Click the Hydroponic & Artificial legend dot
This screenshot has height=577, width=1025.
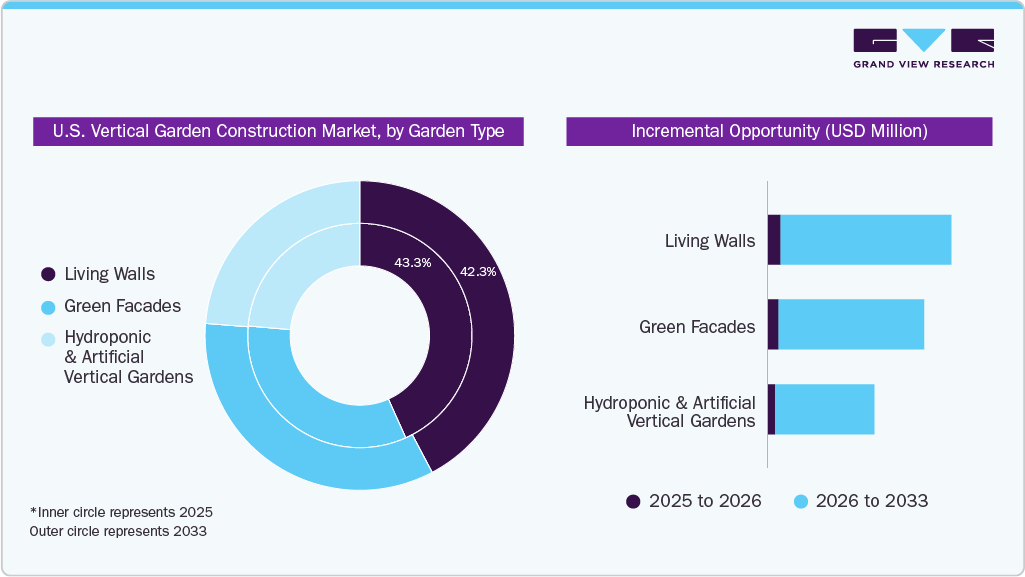tap(48, 339)
